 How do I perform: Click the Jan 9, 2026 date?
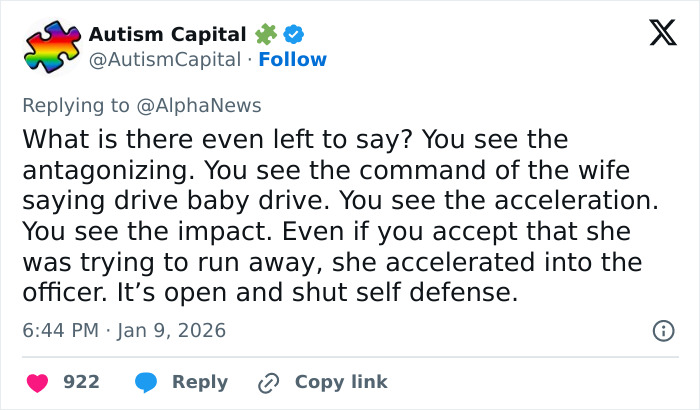pyautogui.click(x=174, y=330)
